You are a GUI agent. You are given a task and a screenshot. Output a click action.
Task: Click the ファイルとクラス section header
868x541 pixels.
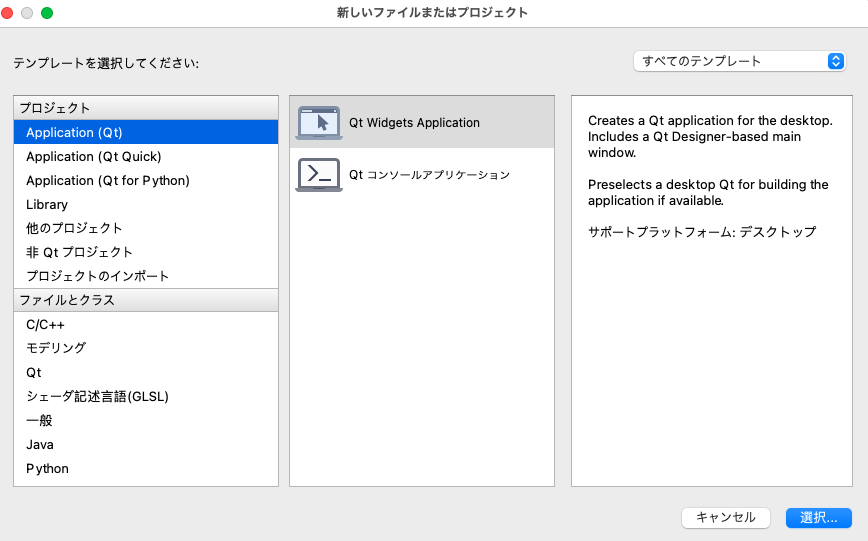[146, 300]
